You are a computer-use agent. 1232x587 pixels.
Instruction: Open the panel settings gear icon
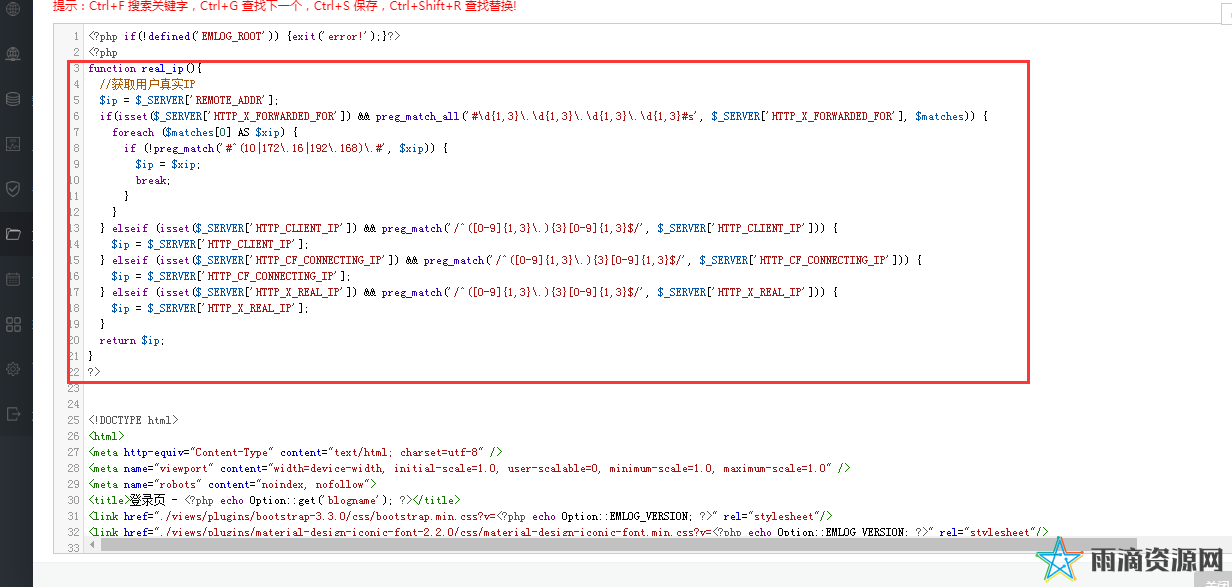click(x=13, y=369)
